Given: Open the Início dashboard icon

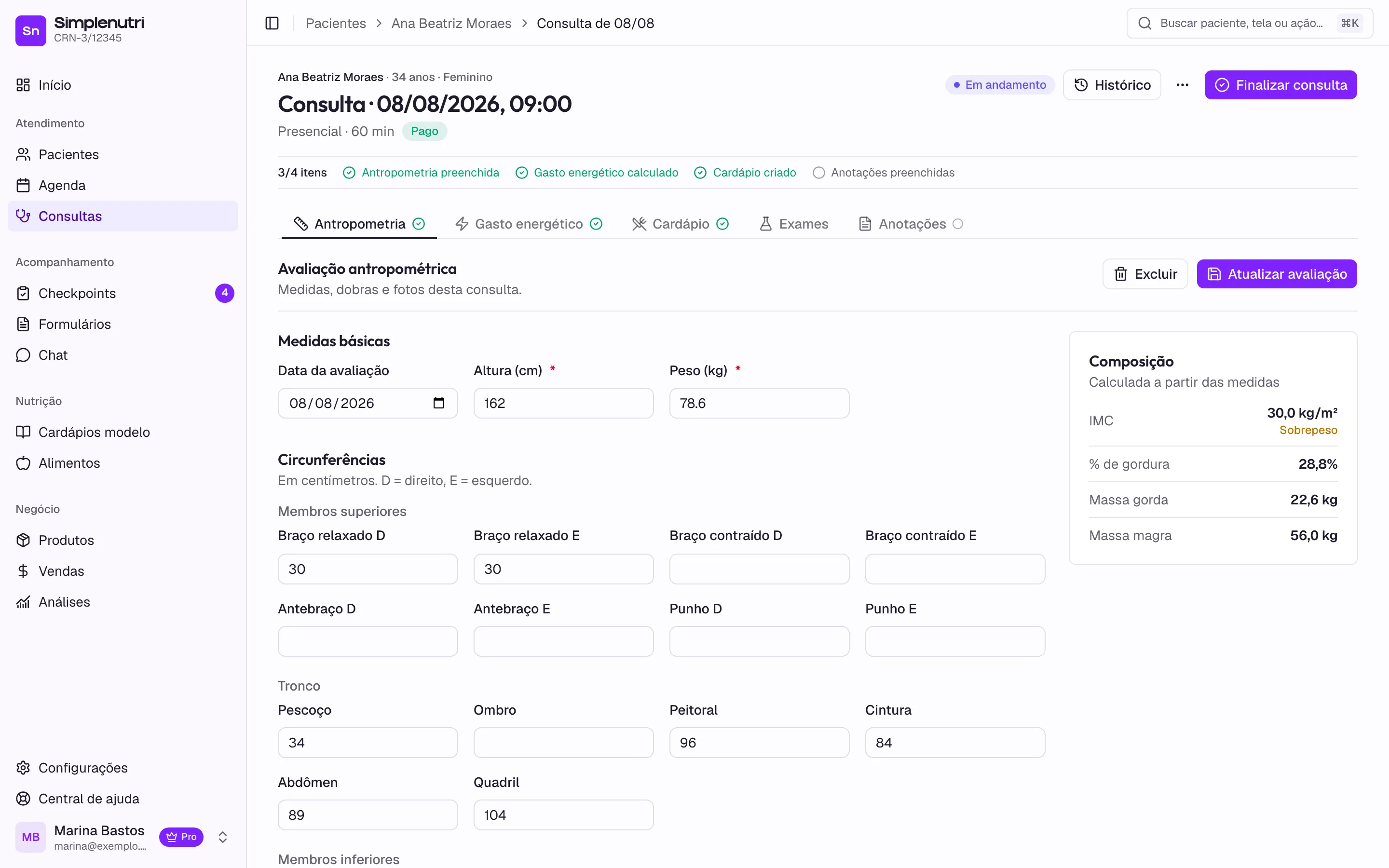Looking at the screenshot, I should click(23, 85).
